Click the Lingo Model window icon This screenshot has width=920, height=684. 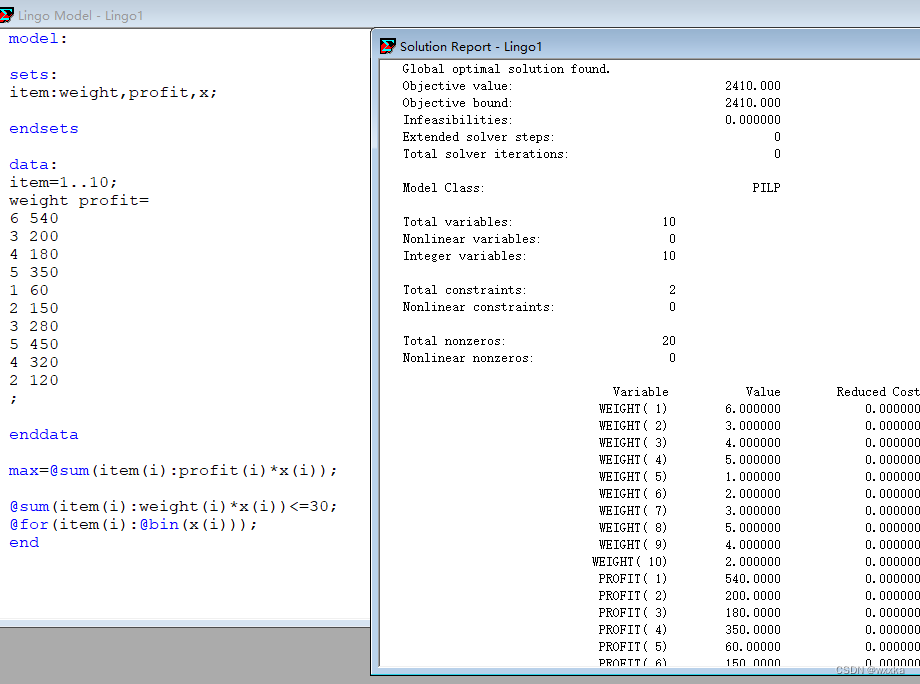tap(6, 15)
